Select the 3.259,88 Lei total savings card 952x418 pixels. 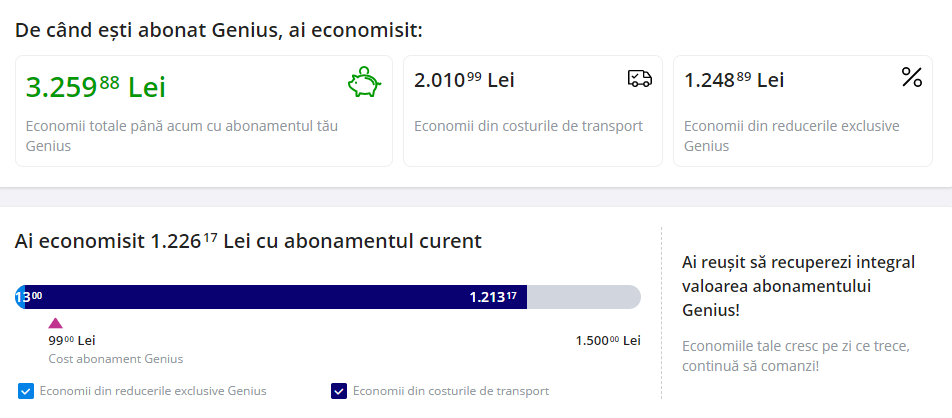[x=204, y=111]
